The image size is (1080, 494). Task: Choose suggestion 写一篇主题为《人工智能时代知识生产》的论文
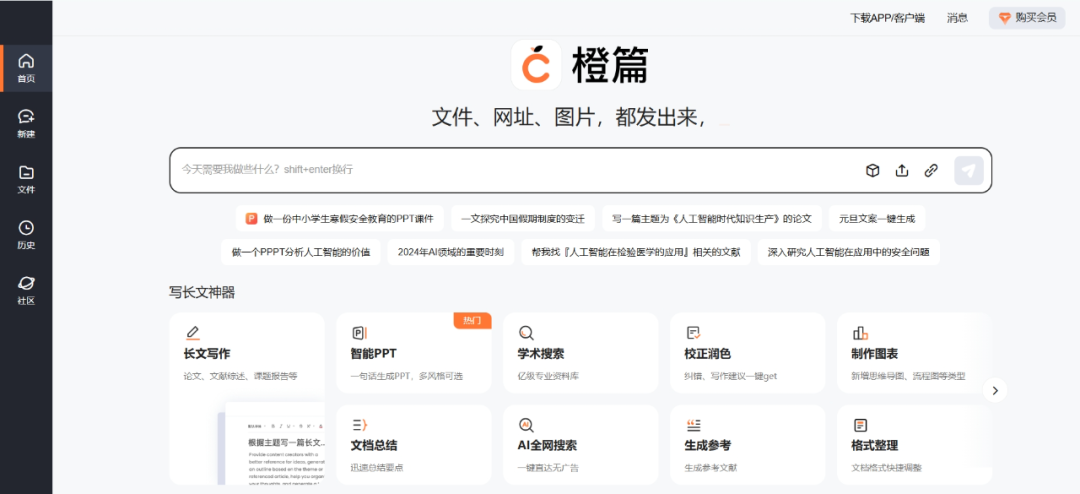point(712,218)
